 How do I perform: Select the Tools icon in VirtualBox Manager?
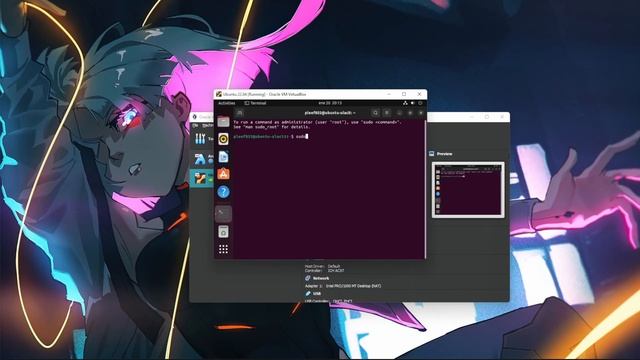200,139
